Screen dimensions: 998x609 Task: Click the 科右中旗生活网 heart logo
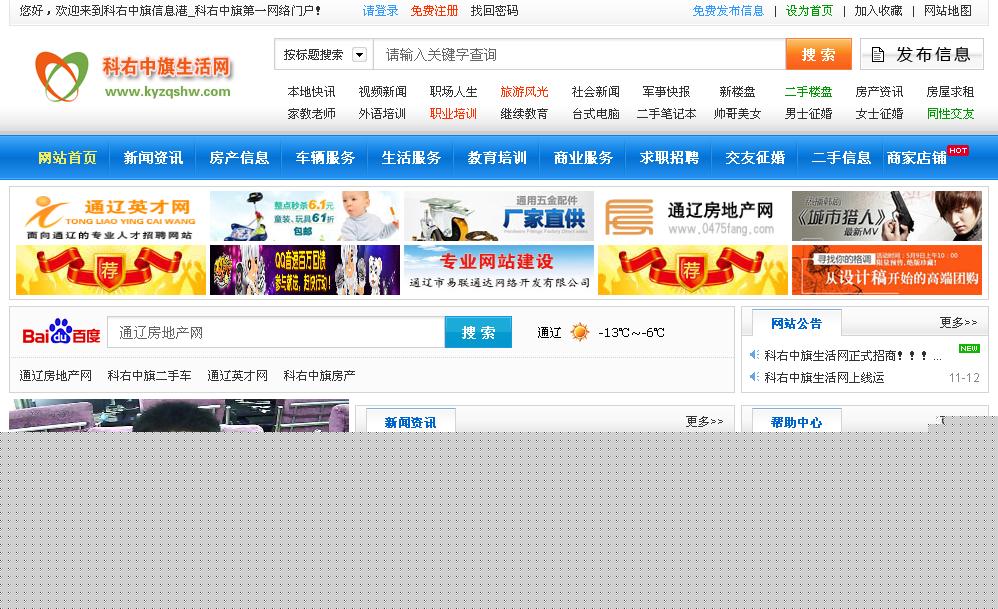pos(62,76)
